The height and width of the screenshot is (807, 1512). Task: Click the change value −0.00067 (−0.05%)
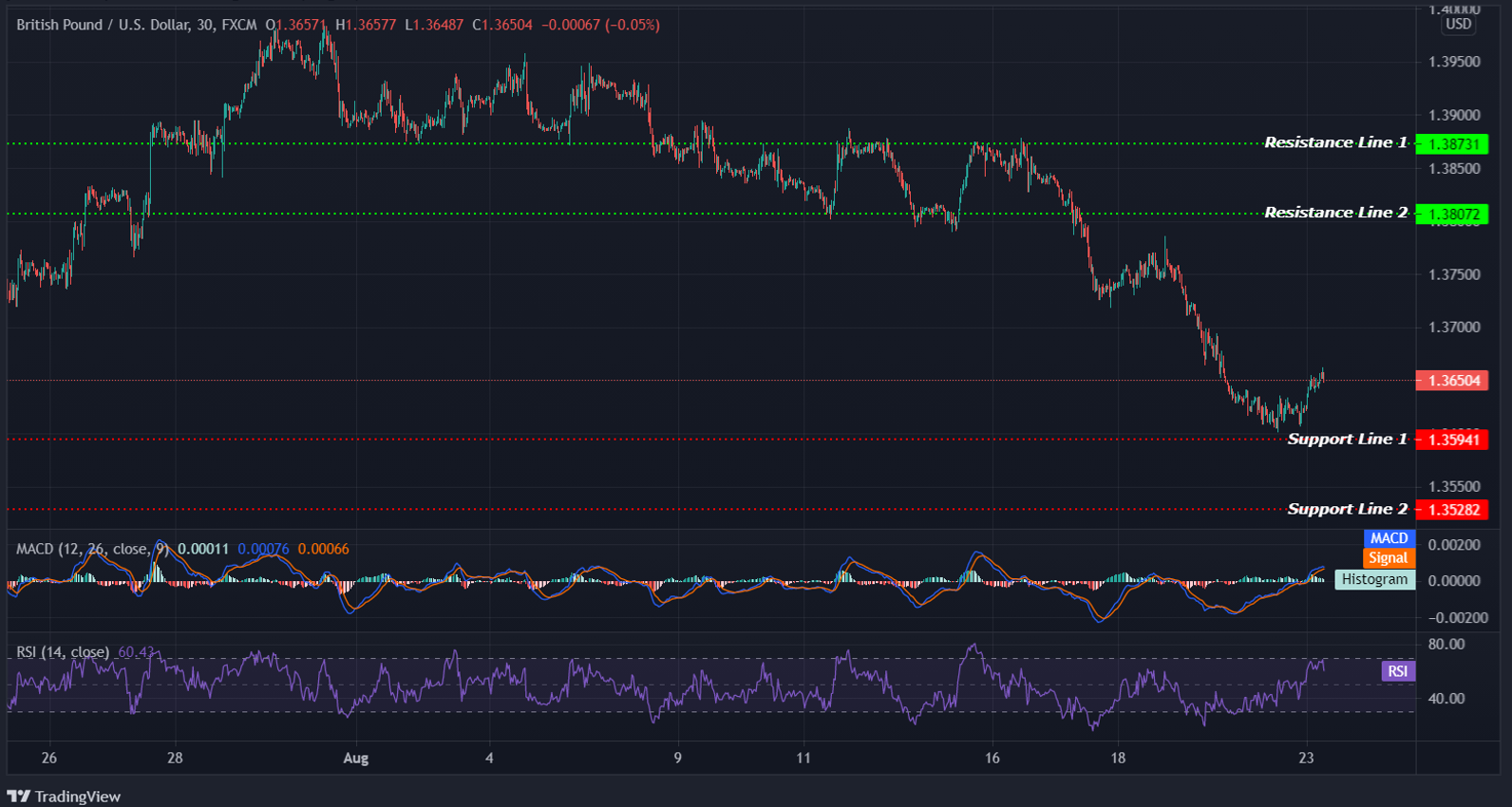pyautogui.click(x=600, y=25)
